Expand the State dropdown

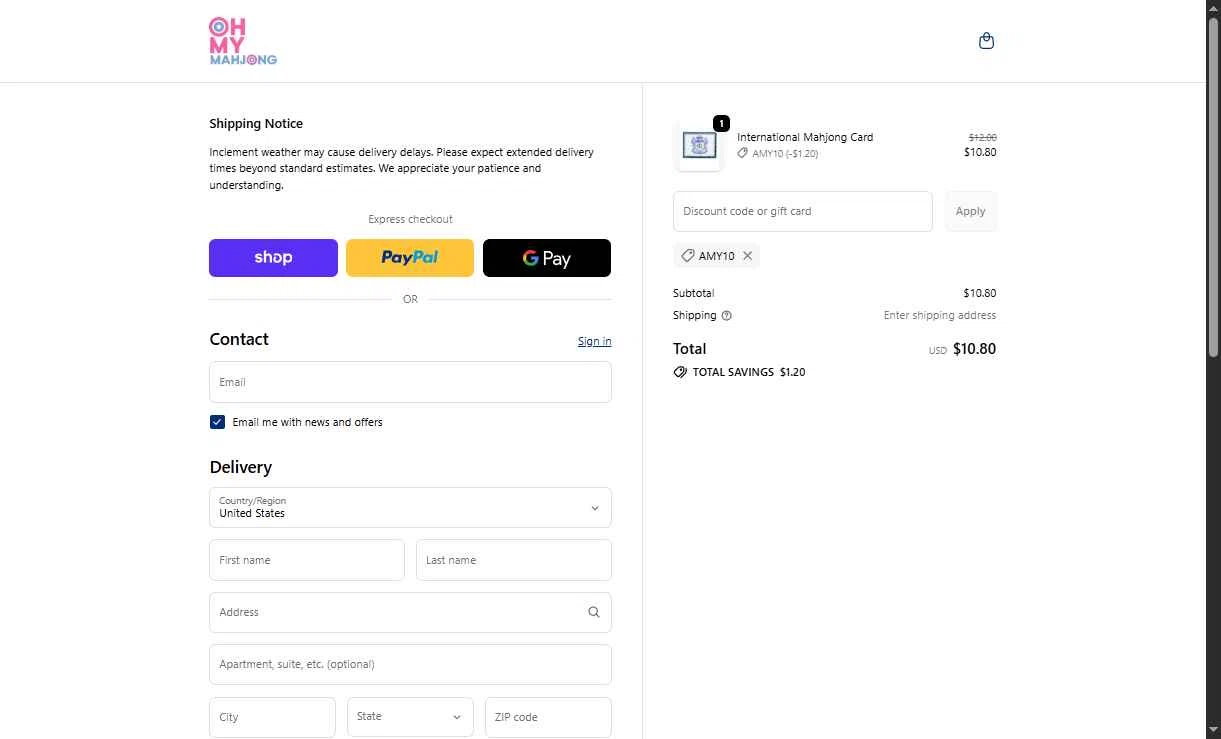(x=410, y=717)
